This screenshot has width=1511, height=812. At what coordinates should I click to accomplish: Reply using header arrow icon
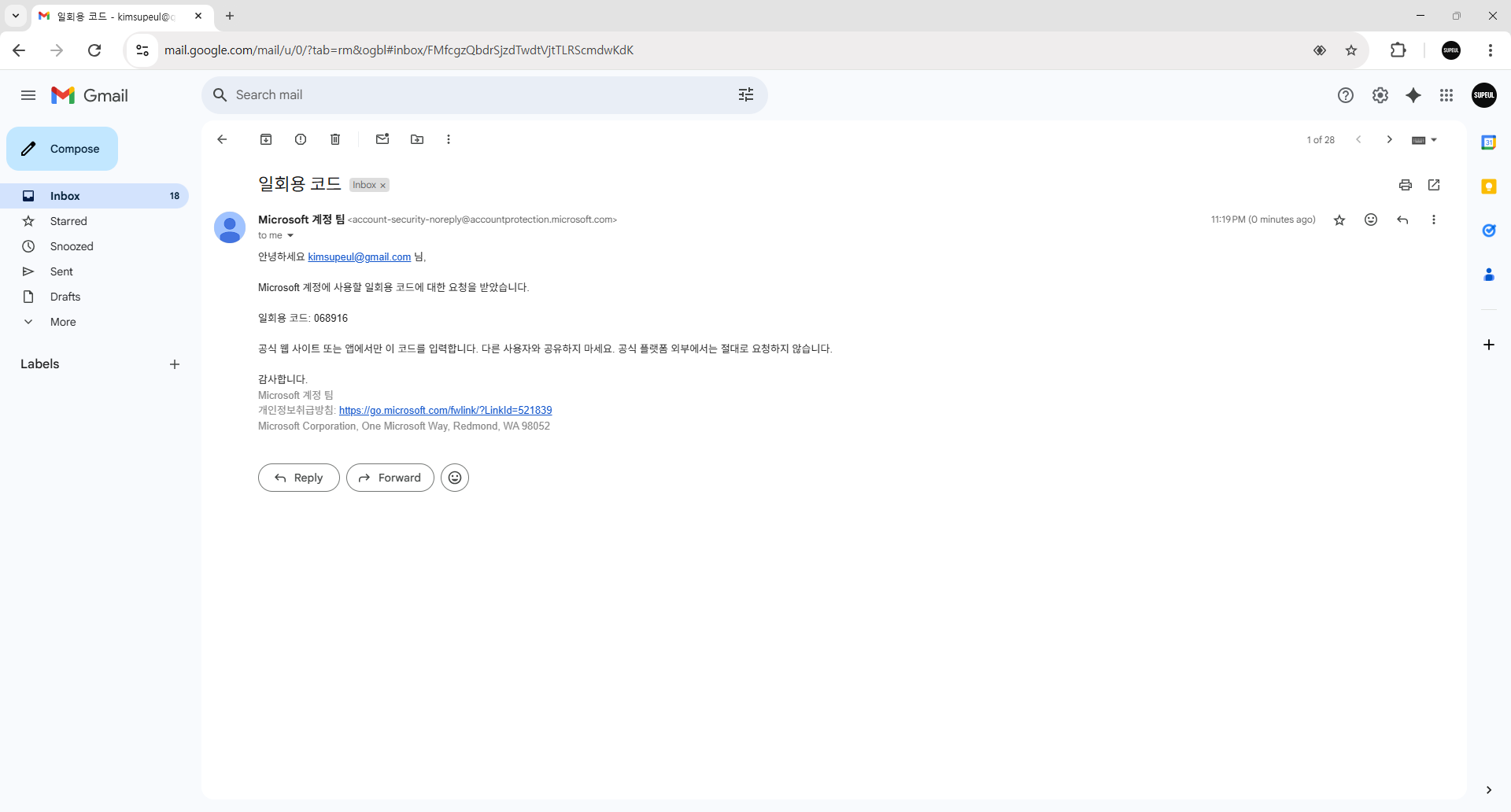1402,220
